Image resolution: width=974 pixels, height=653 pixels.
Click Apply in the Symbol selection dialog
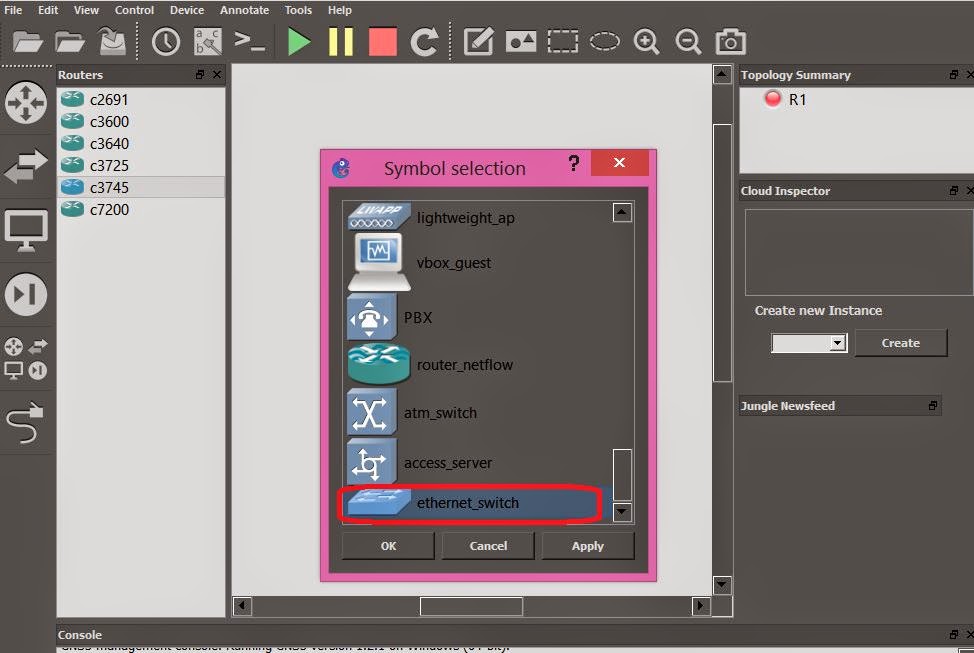click(588, 545)
